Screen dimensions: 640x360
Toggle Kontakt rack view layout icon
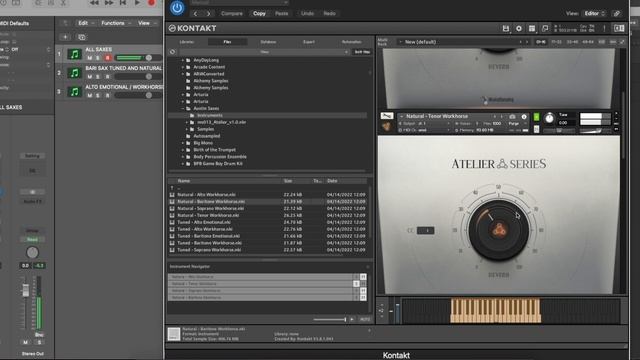[532, 28]
